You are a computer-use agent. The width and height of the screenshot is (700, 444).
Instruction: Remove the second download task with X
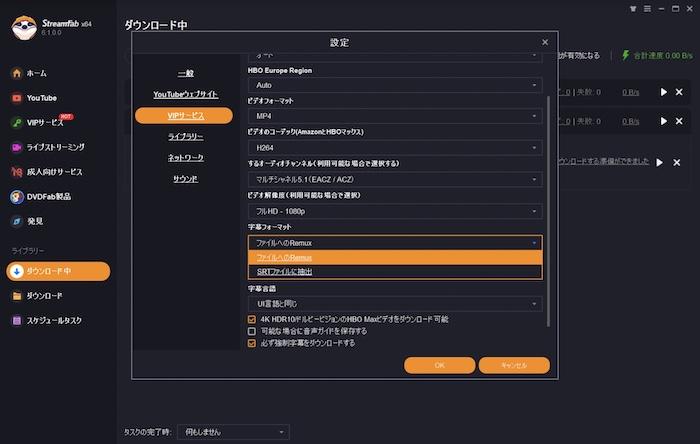coord(679,121)
